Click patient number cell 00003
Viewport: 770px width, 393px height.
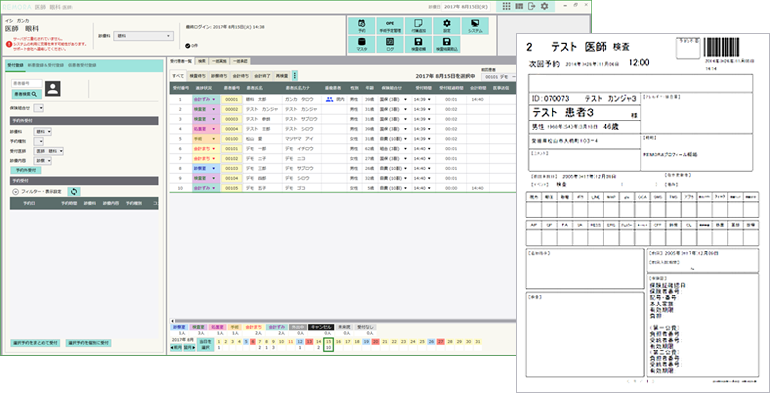(x=231, y=118)
